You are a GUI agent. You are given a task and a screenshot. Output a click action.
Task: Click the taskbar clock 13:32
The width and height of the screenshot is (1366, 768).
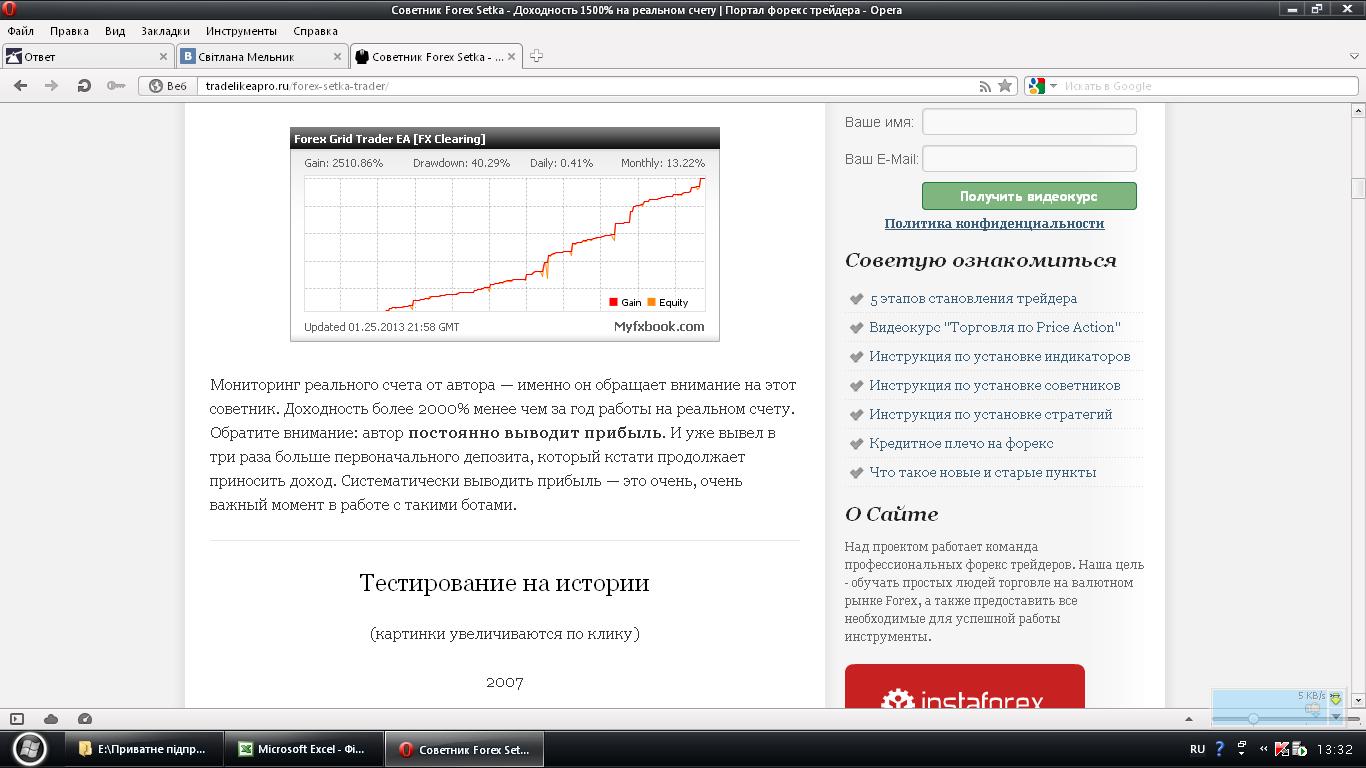point(1334,749)
